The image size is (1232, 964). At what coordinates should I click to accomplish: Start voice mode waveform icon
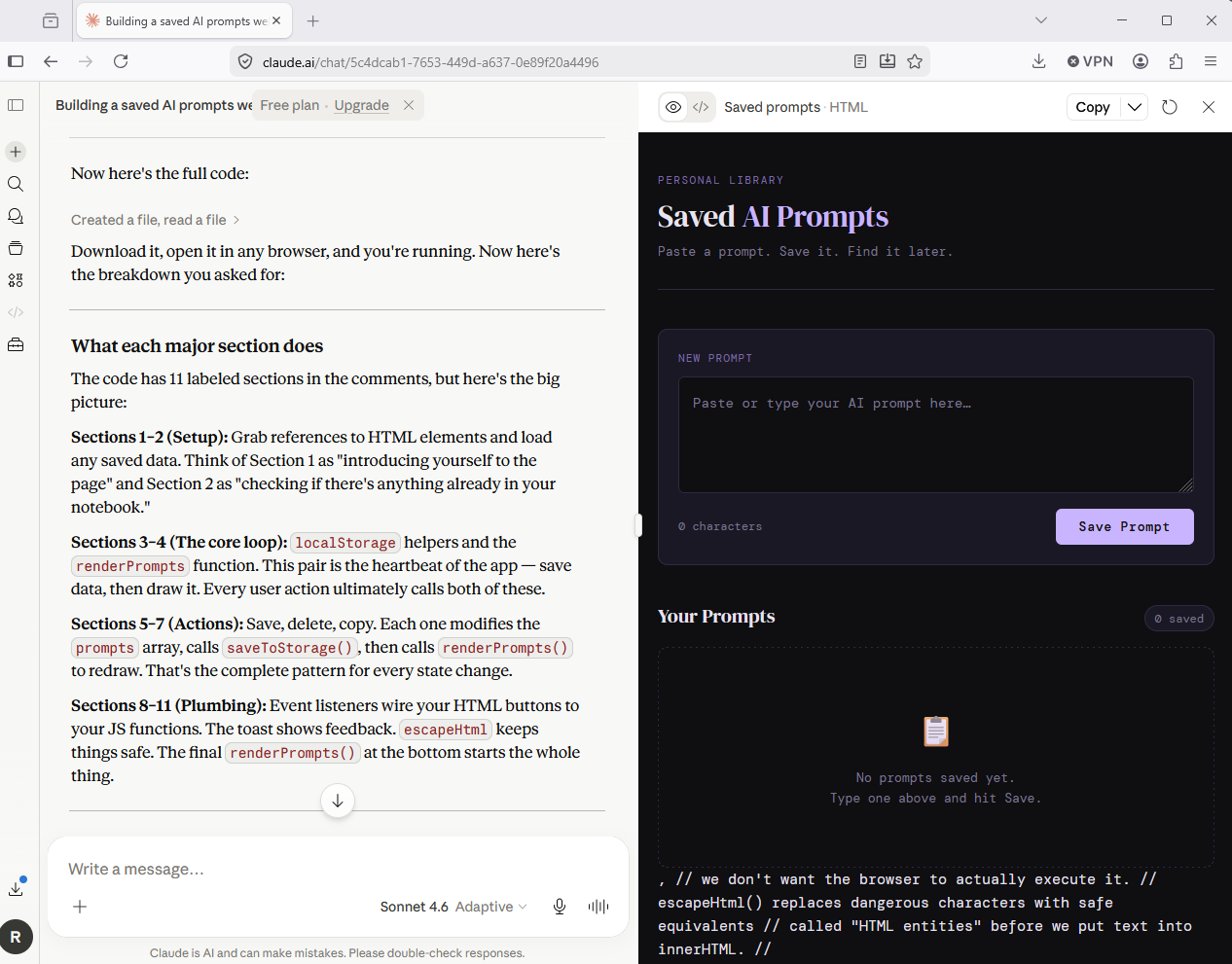tap(598, 907)
